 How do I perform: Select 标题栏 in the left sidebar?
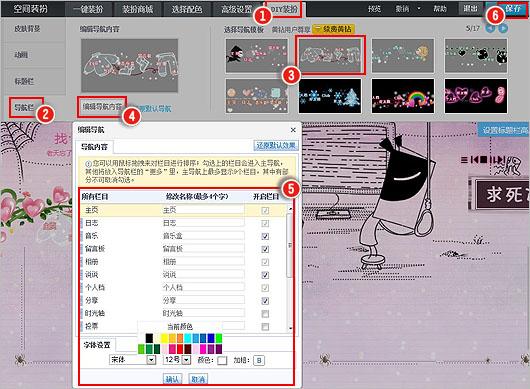tap(24, 81)
